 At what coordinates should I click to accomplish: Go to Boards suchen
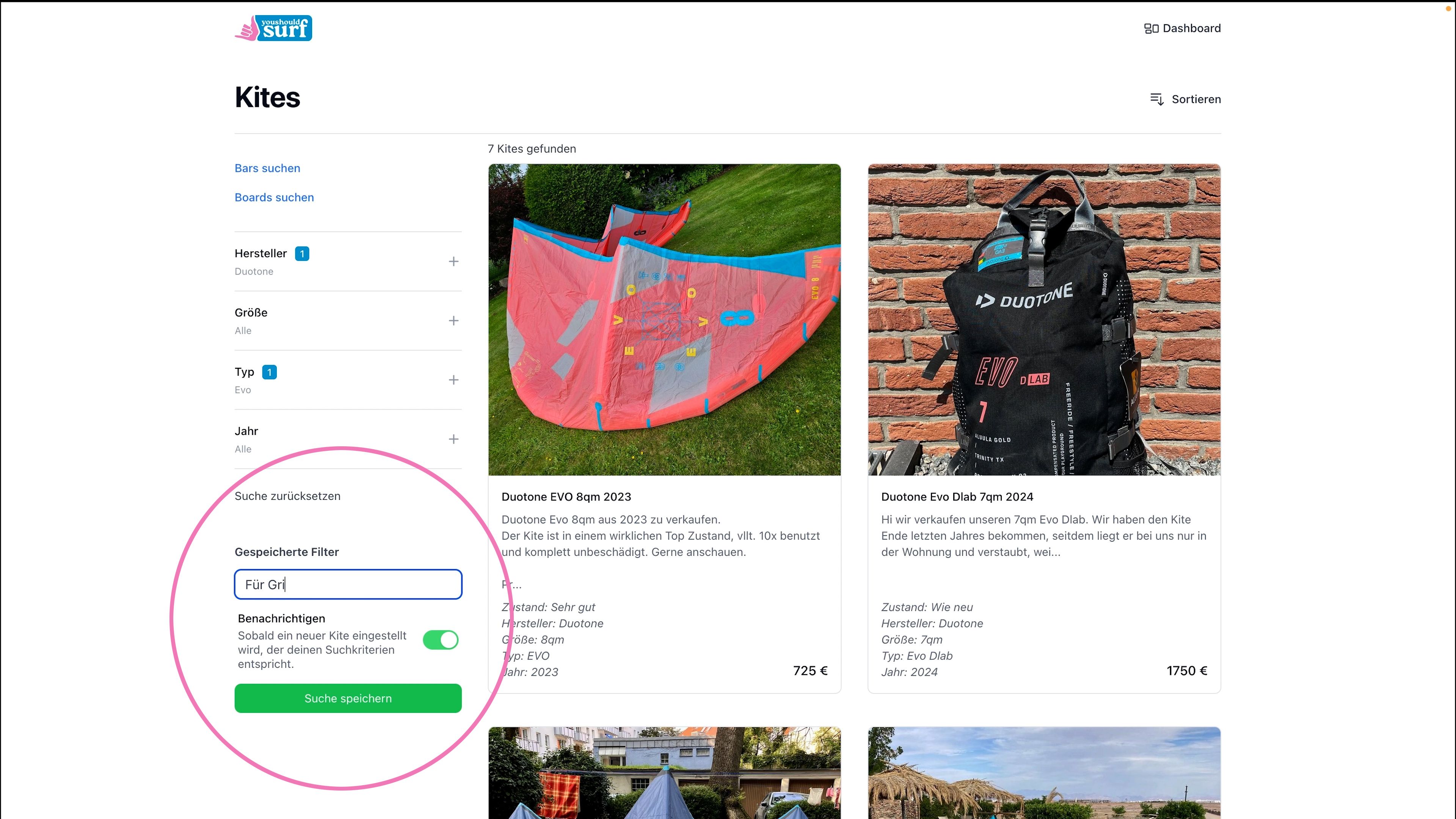coord(274,197)
